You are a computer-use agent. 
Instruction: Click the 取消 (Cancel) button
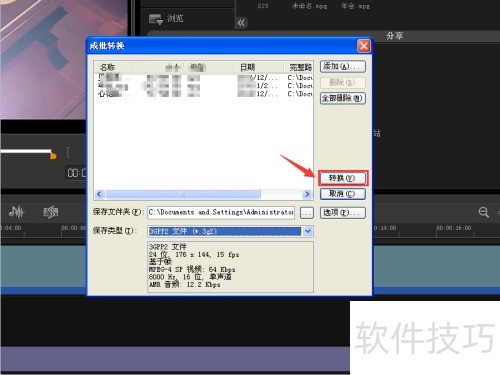343,194
